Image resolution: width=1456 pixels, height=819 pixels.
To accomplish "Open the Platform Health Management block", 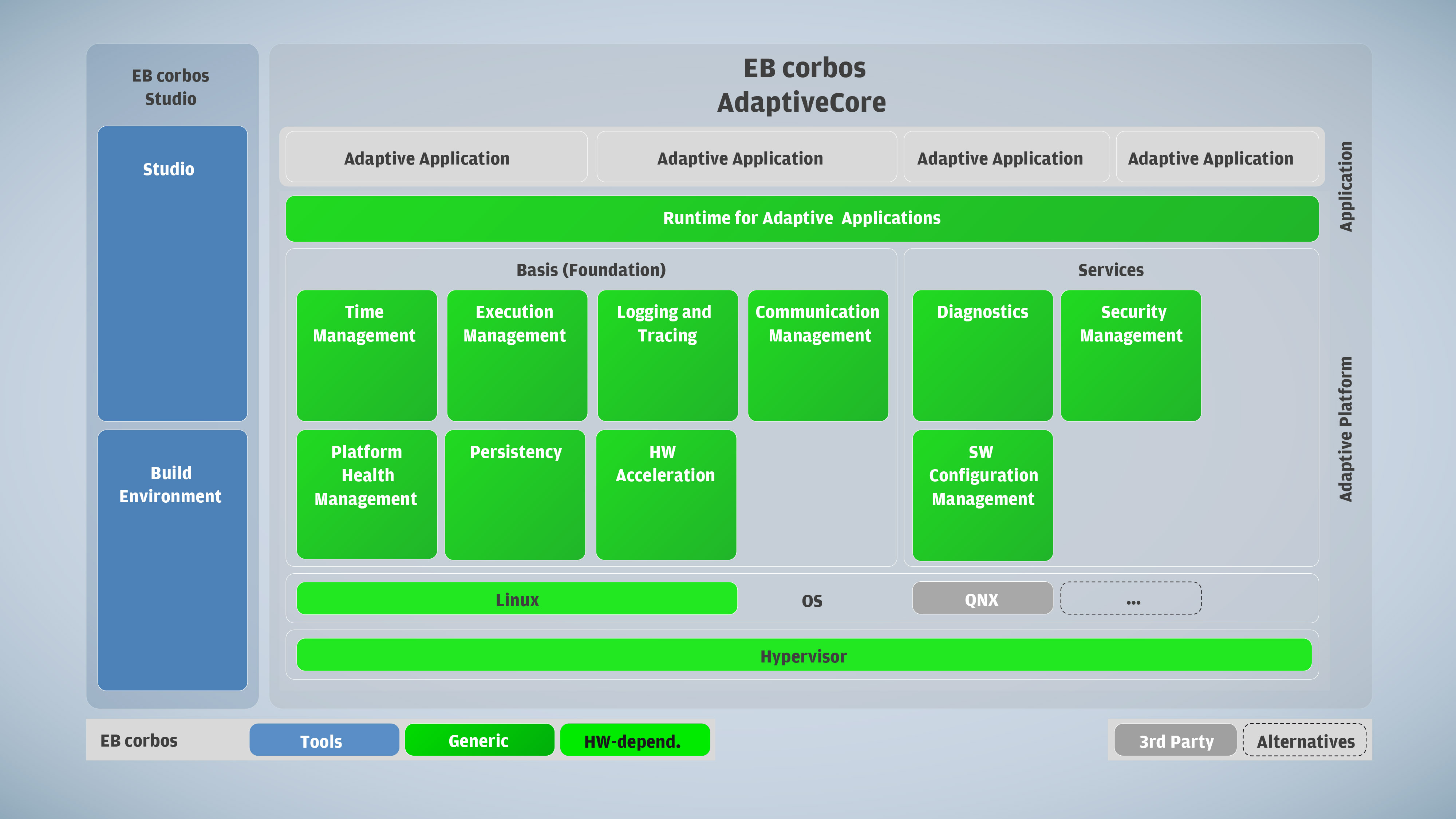I will [x=367, y=495].
